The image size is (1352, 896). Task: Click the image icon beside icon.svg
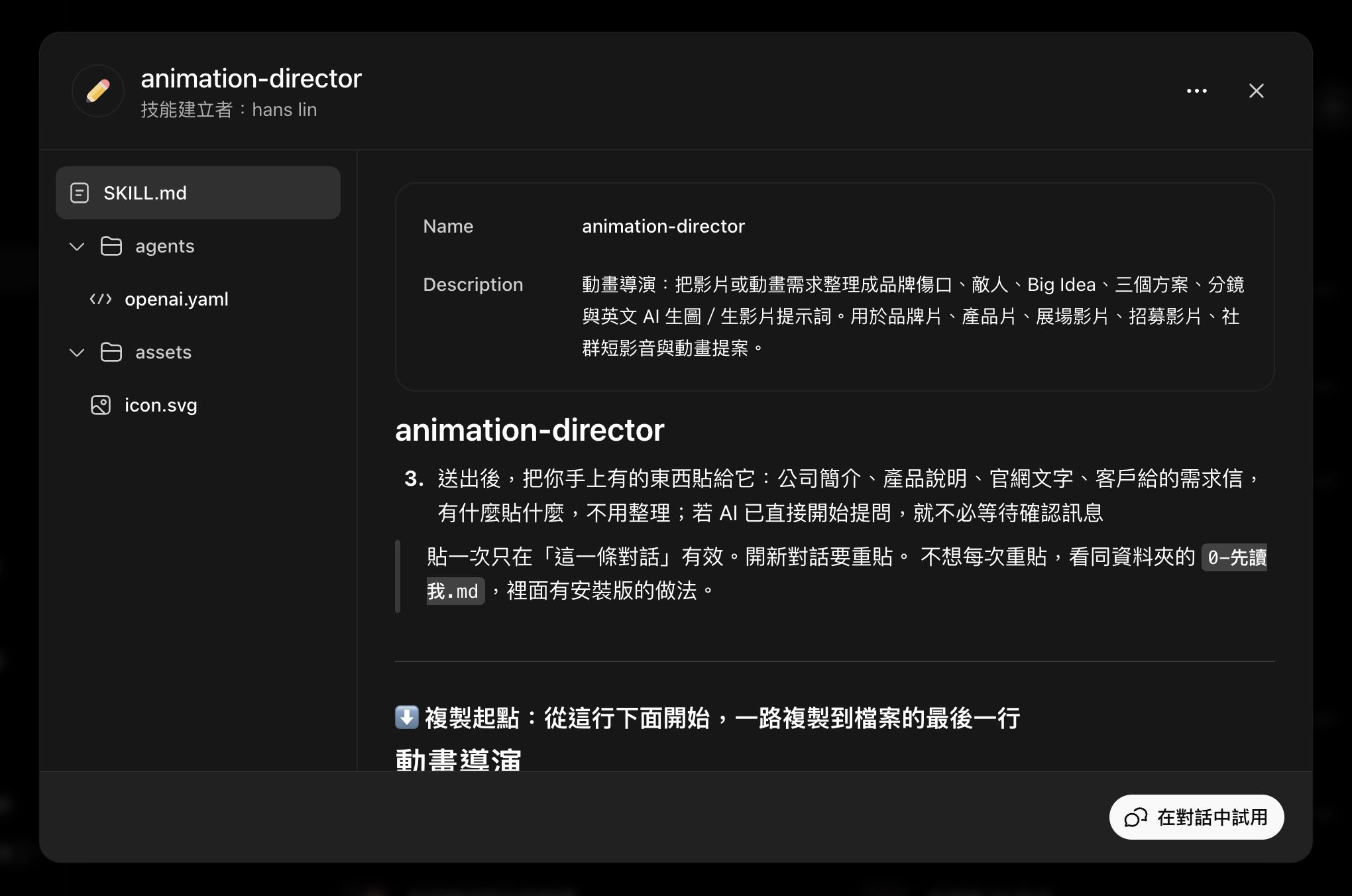tap(101, 405)
